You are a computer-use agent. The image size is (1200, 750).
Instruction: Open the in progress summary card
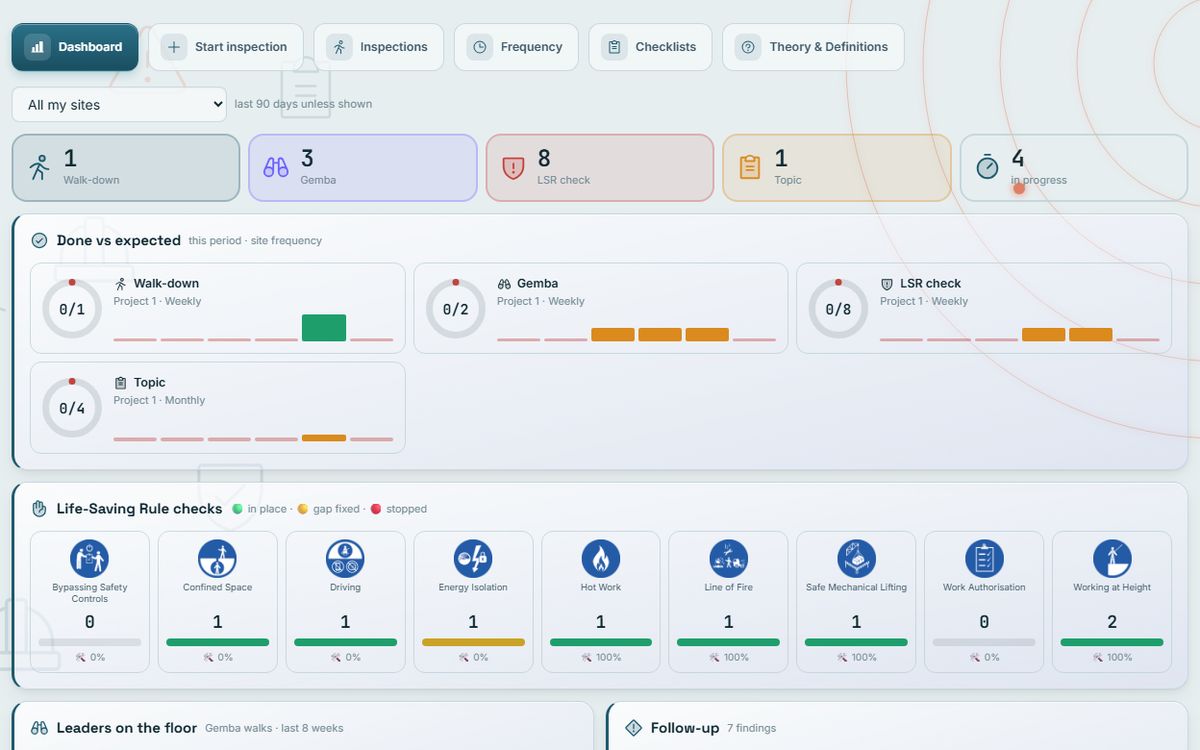1074,168
